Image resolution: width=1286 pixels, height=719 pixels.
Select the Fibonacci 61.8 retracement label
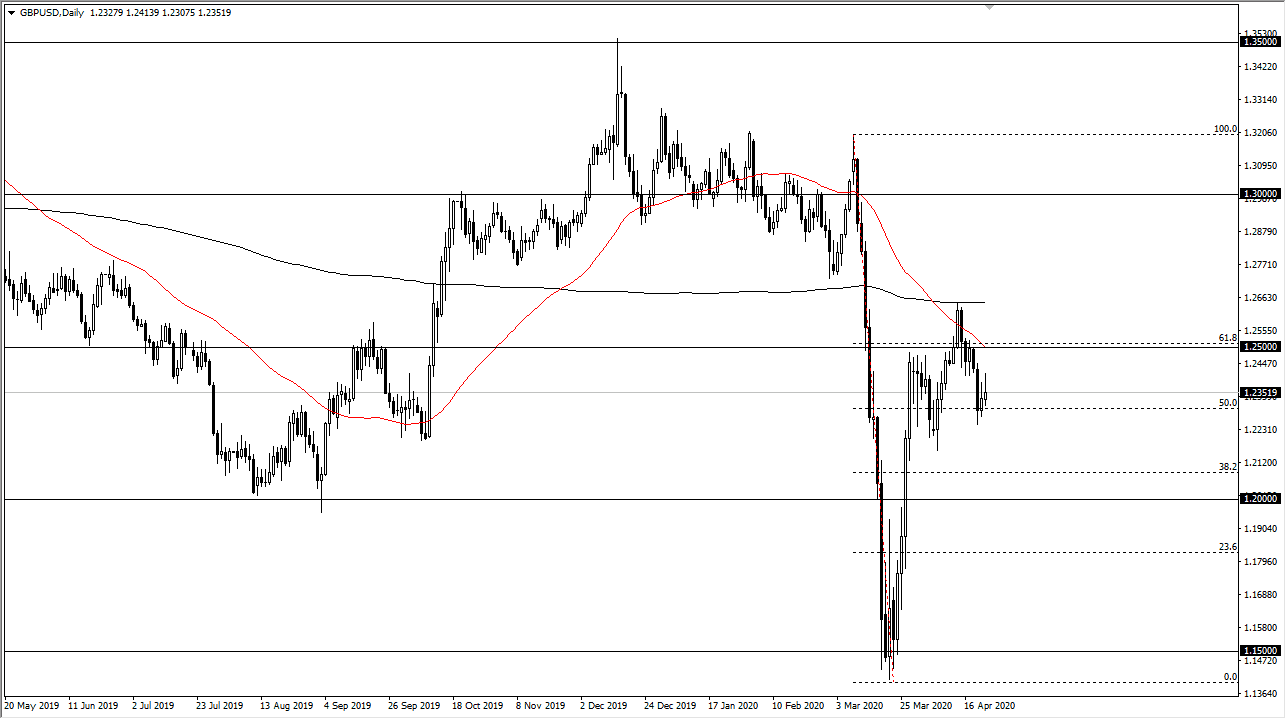(1228, 338)
